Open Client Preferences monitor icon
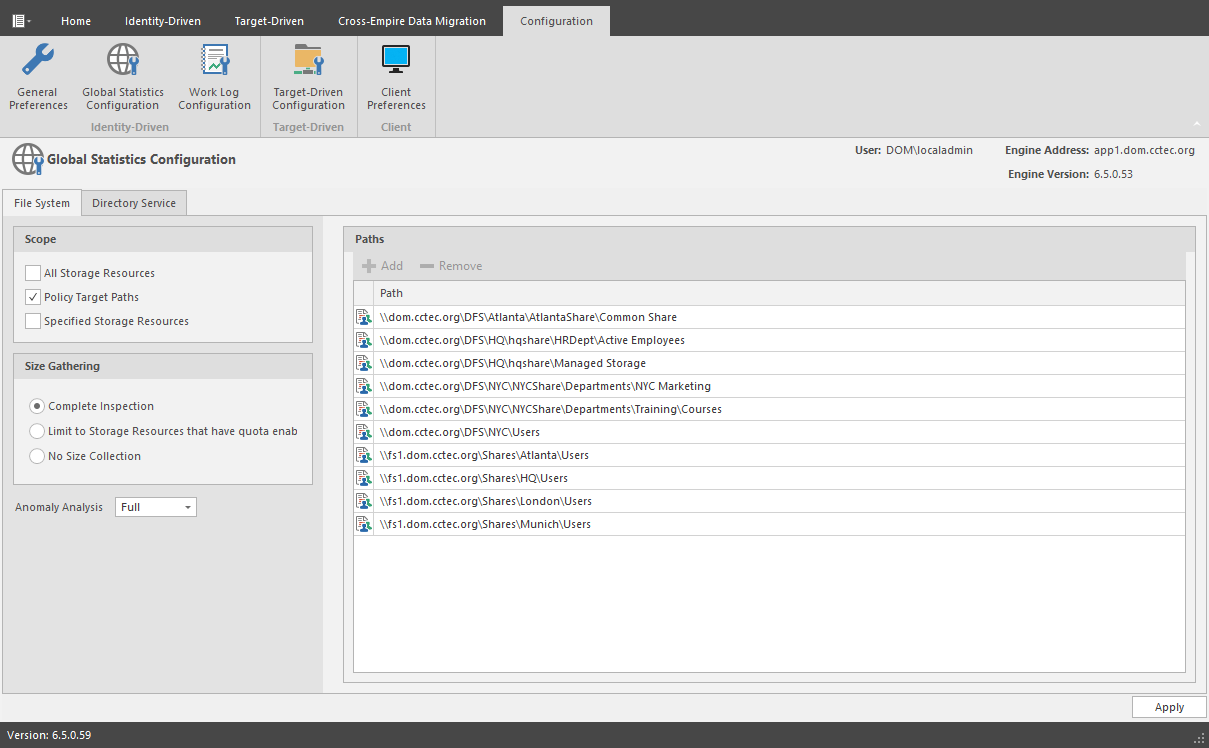 396,61
